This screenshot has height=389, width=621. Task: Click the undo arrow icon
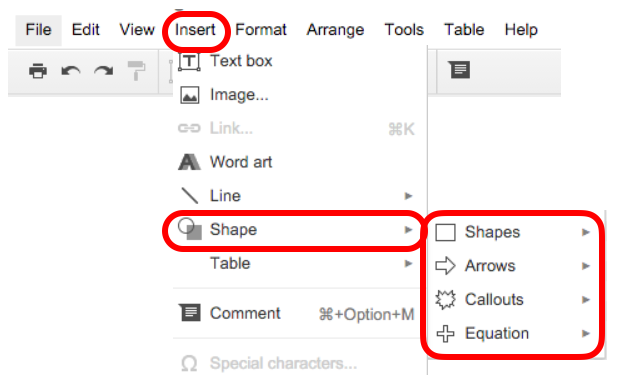(71, 71)
